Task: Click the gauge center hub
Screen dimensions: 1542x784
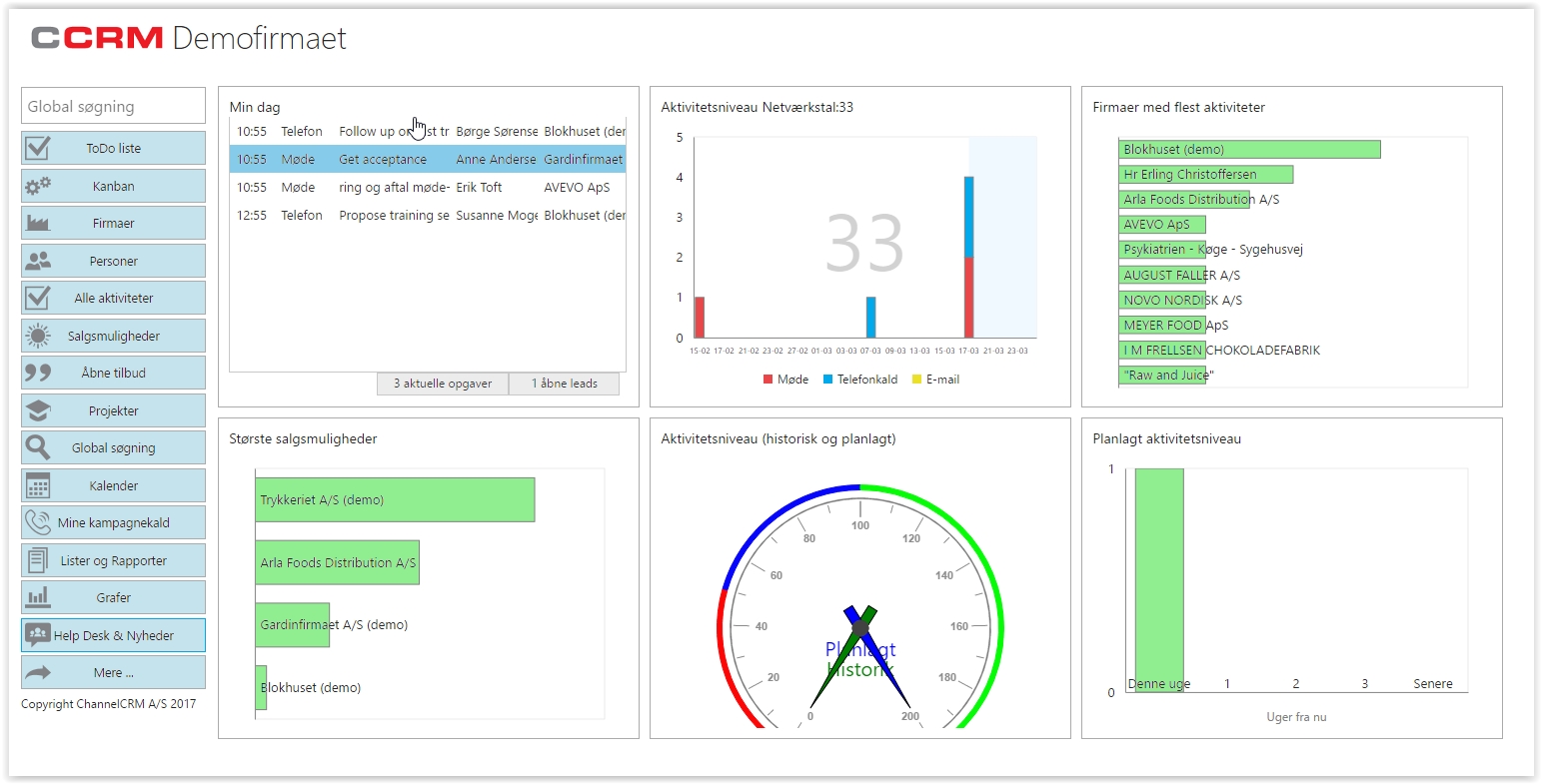Action: point(860,627)
